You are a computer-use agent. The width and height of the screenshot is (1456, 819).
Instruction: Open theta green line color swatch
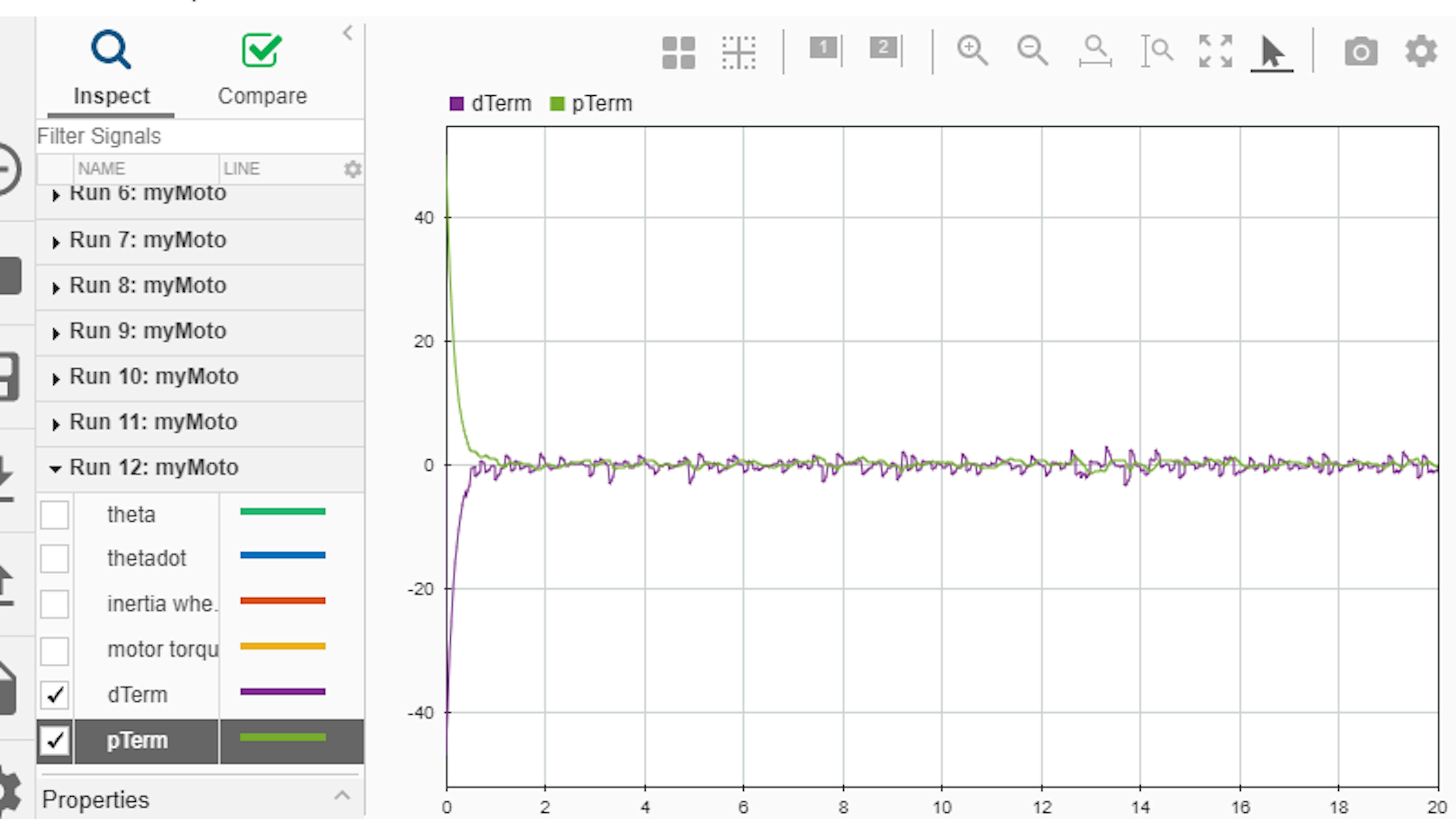click(x=283, y=512)
